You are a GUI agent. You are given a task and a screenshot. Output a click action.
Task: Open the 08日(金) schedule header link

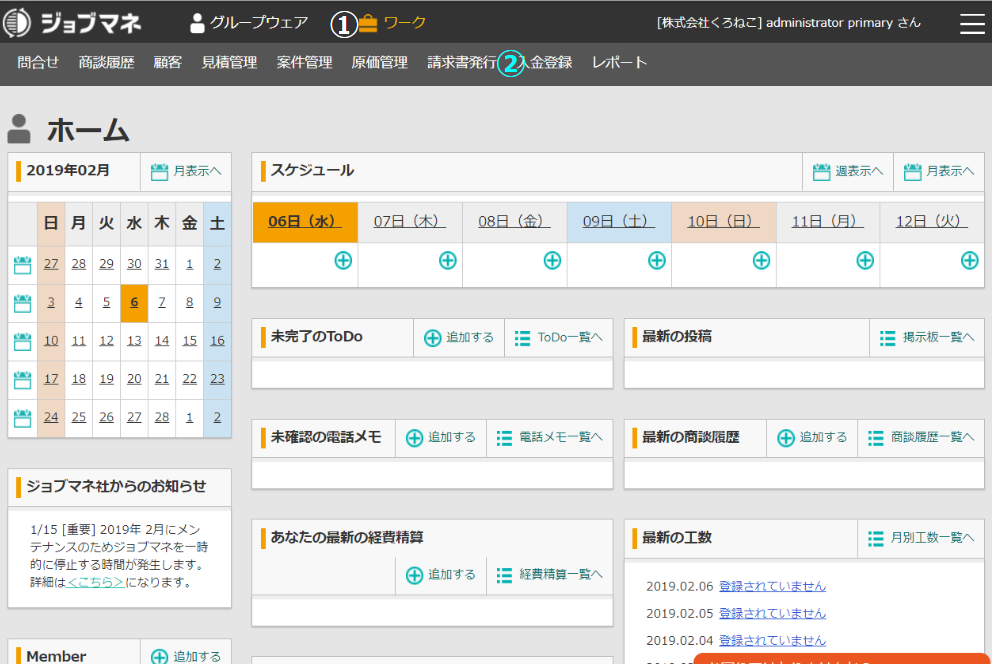pos(514,221)
